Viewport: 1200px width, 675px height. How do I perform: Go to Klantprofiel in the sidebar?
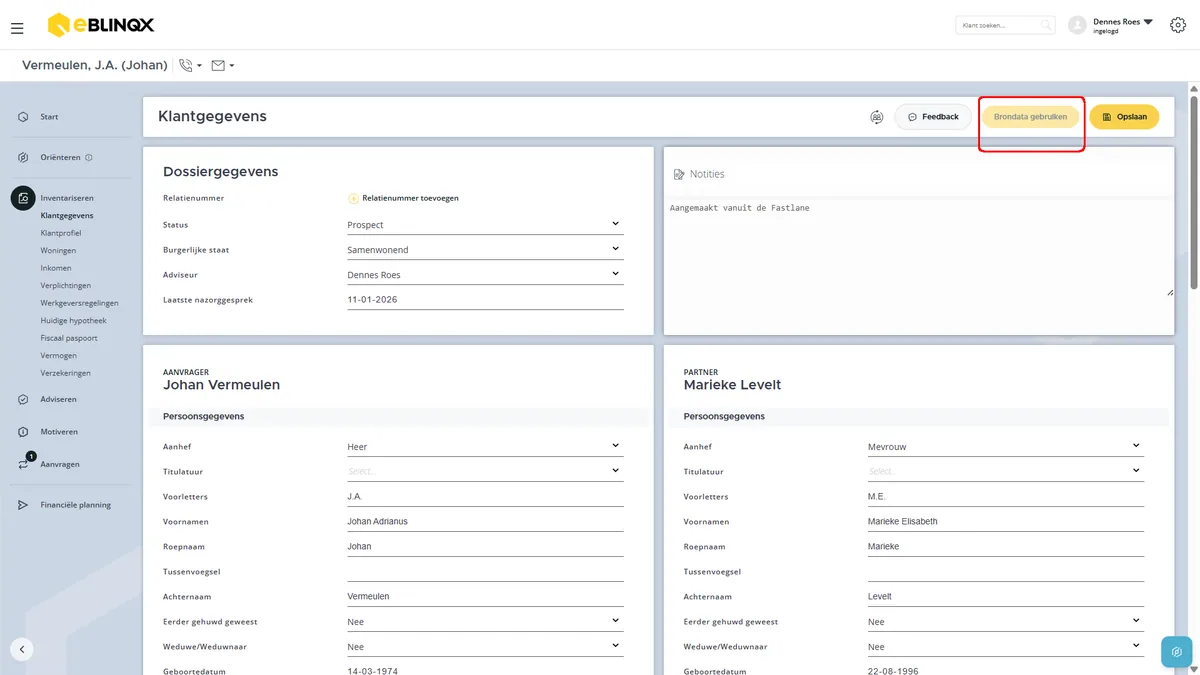[x=61, y=233]
